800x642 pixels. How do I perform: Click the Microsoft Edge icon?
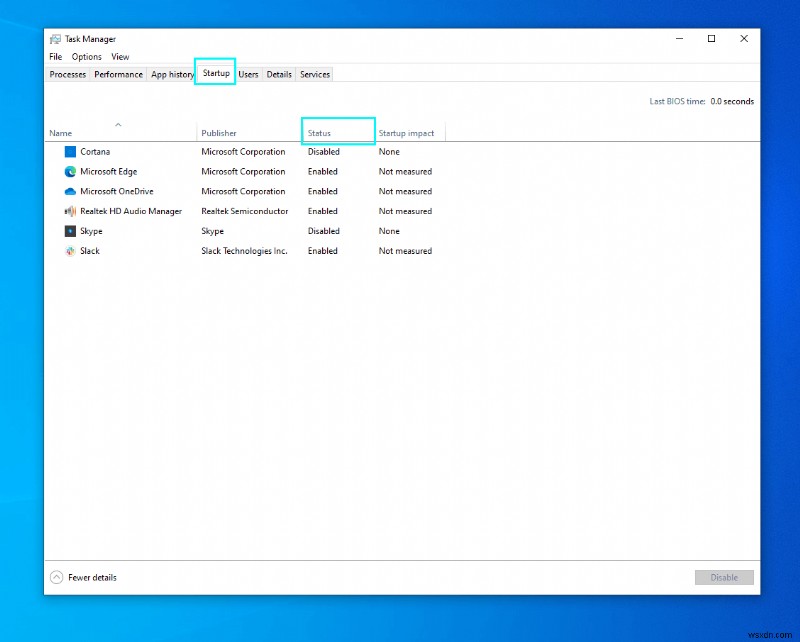click(68, 171)
